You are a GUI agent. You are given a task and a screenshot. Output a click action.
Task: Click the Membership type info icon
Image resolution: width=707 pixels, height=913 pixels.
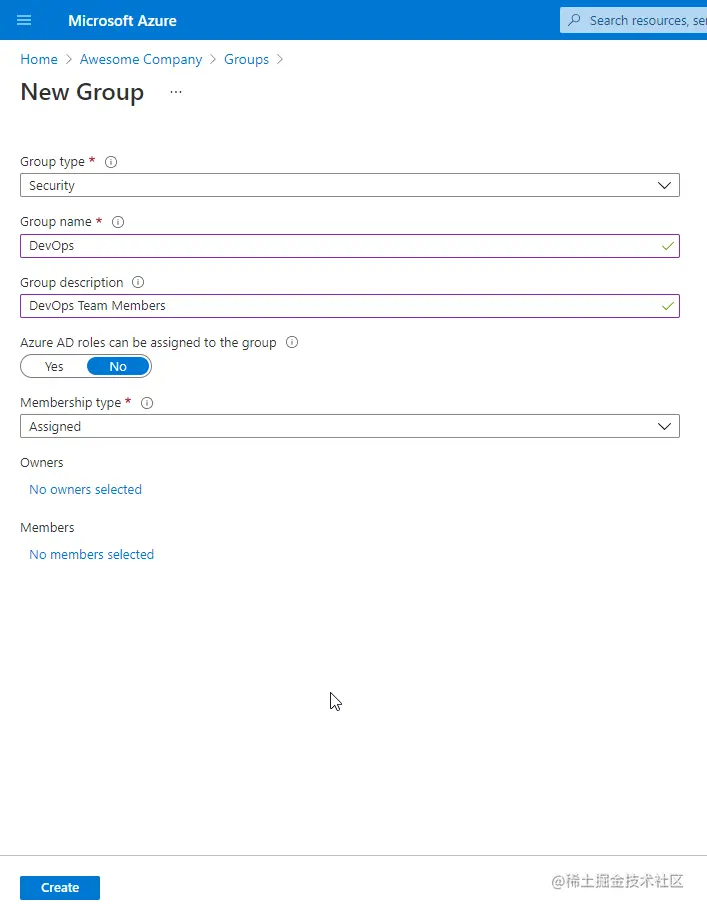(x=146, y=402)
